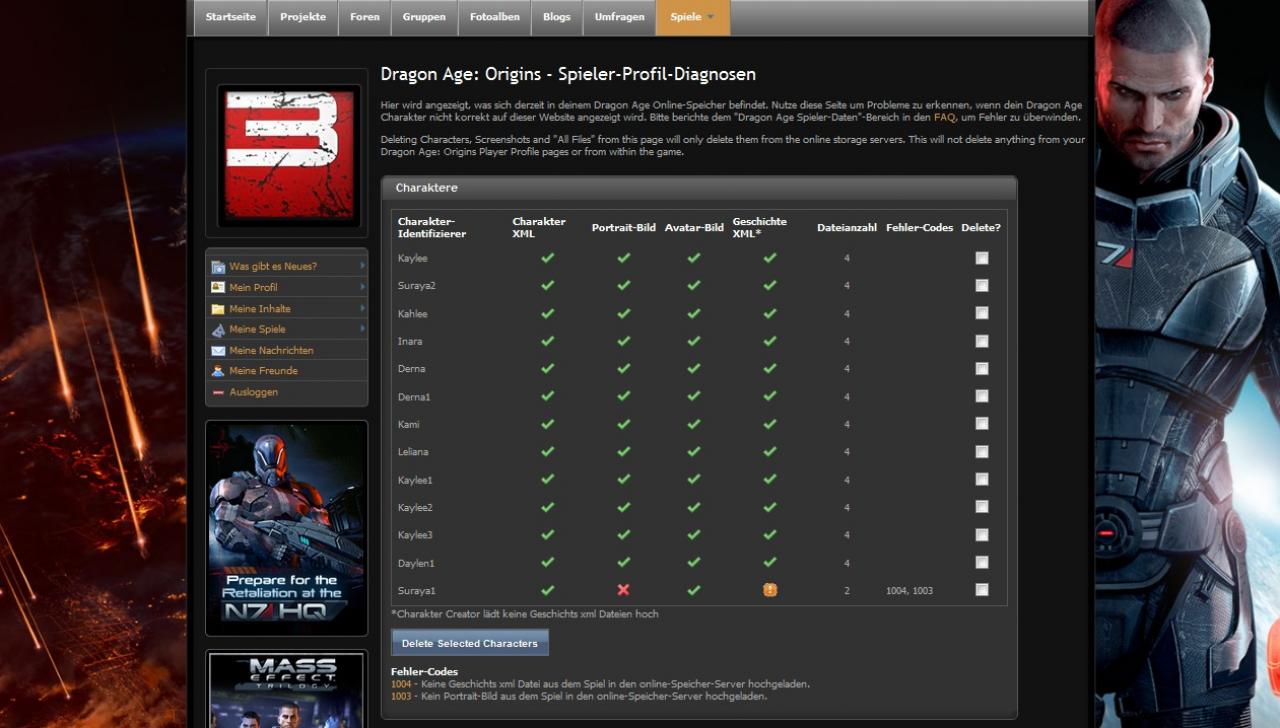Expand the Meine Inhalte submenu arrow
Viewport: 1280px width, 728px height.
pos(362,308)
